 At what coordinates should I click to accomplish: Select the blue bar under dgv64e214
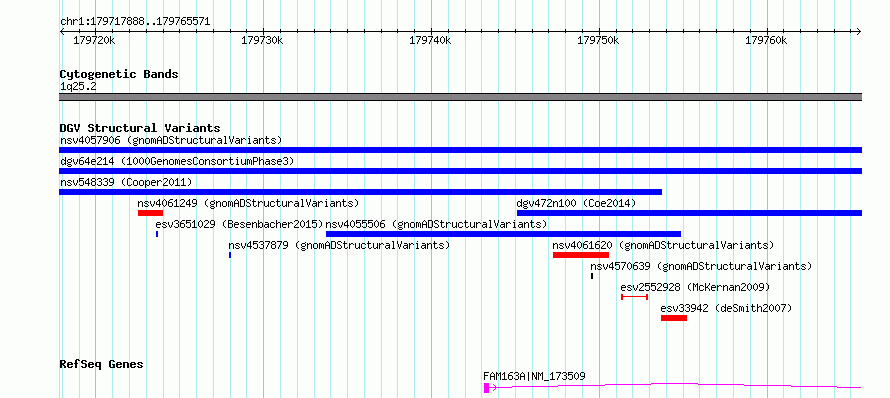460,171
